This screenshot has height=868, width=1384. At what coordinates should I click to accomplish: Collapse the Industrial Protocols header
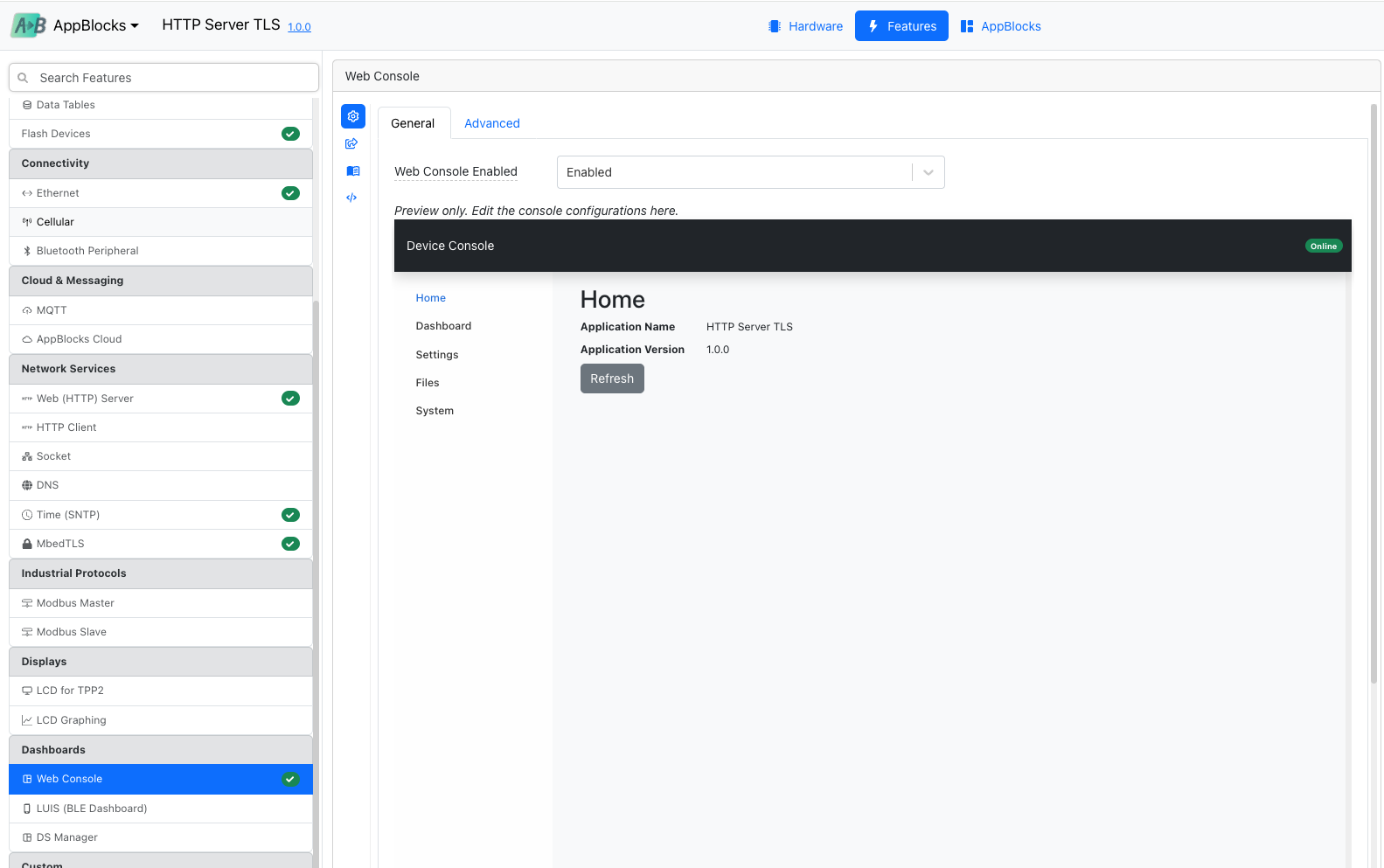click(161, 573)
